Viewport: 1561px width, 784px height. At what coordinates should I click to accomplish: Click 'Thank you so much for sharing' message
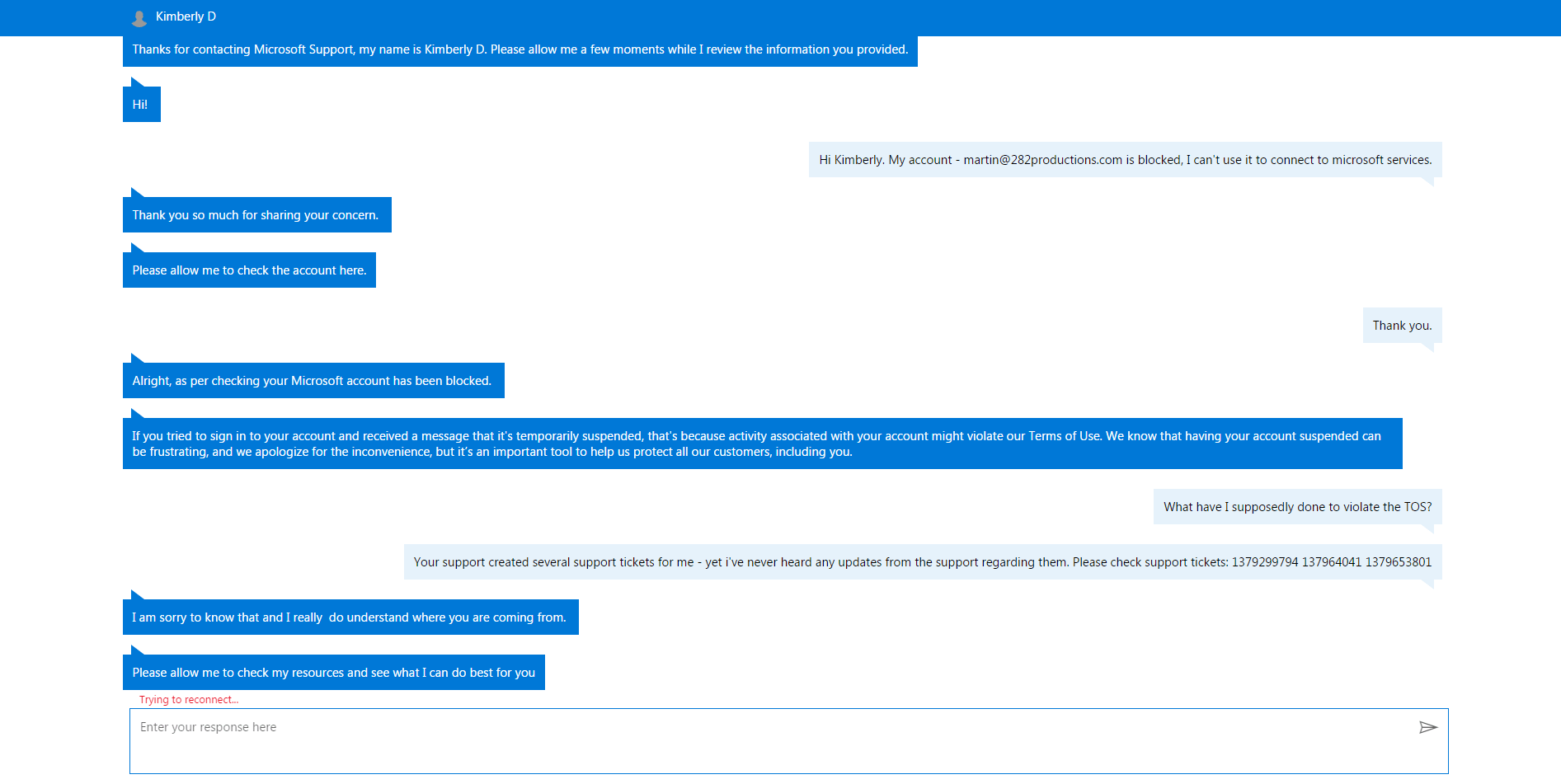pyautogui.click(x=257, y=215)
